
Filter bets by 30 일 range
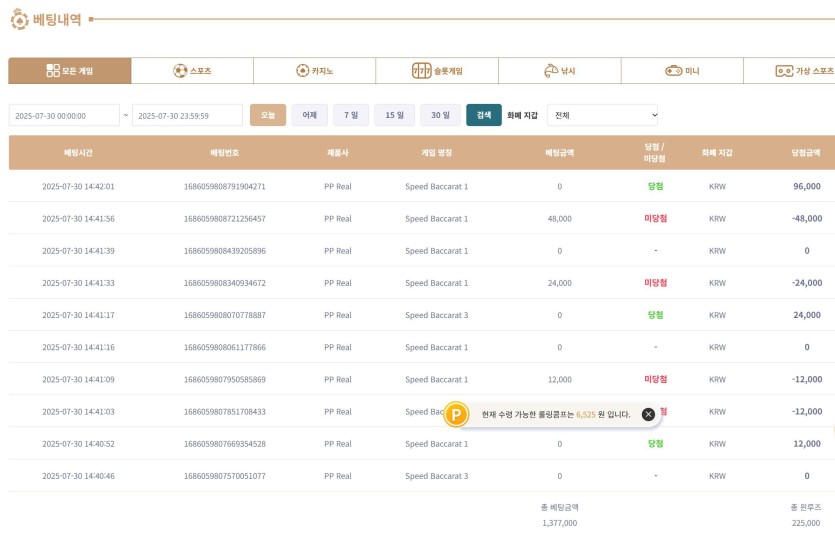pos(440,115)
